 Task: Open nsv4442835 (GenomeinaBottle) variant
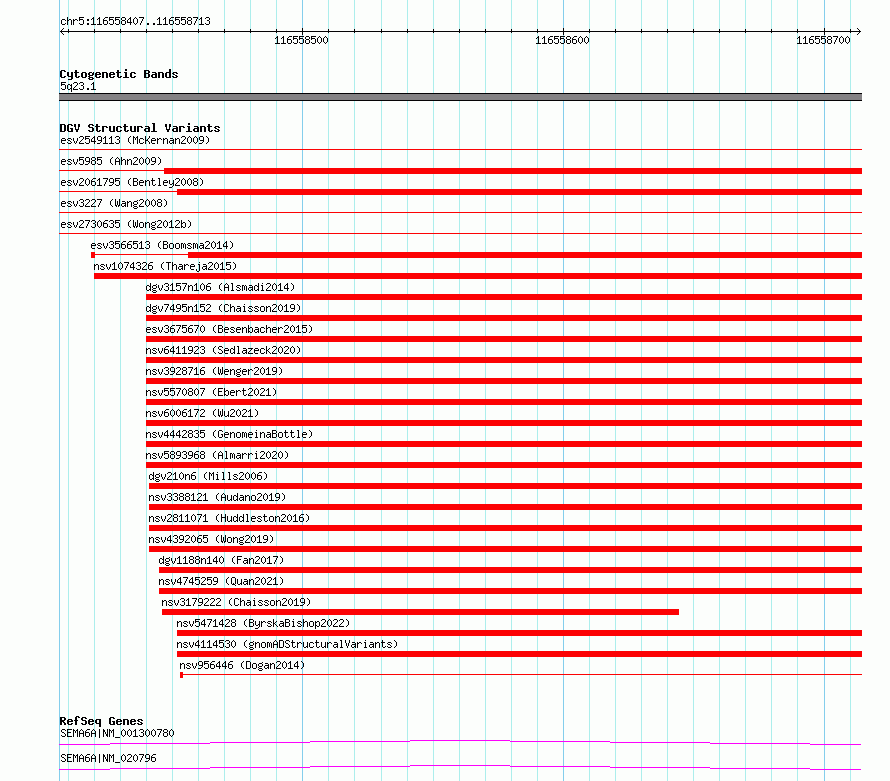click(229, 434)
